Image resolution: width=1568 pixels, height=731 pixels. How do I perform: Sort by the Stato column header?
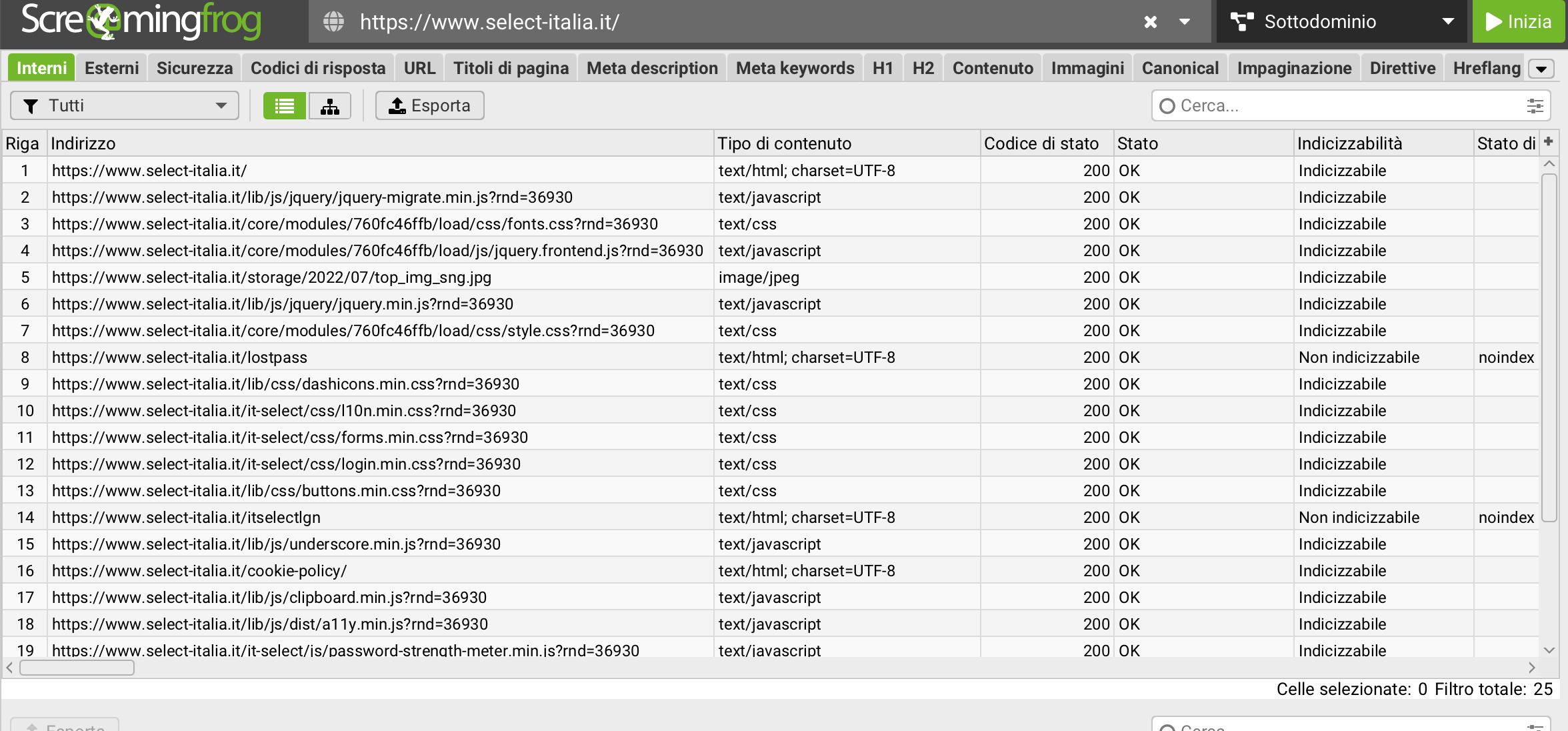pos(1204,143)
